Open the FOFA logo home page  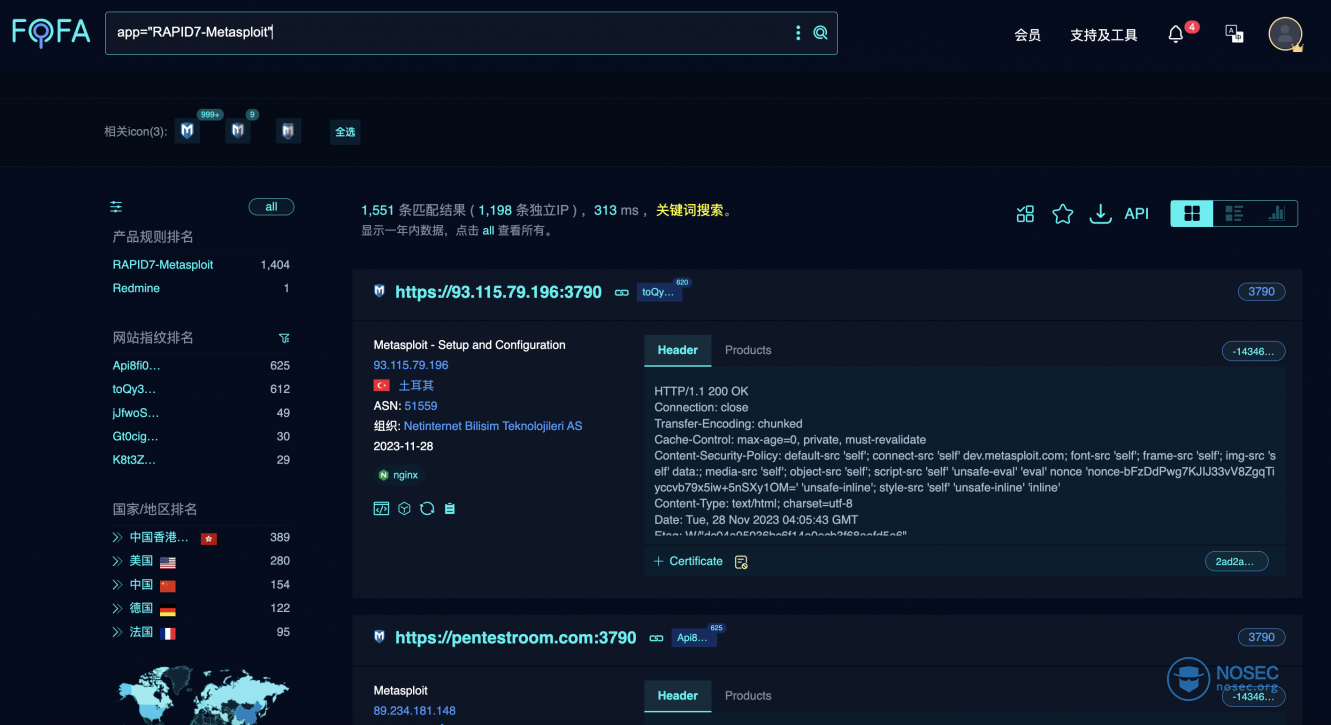(x=51, y=32)
